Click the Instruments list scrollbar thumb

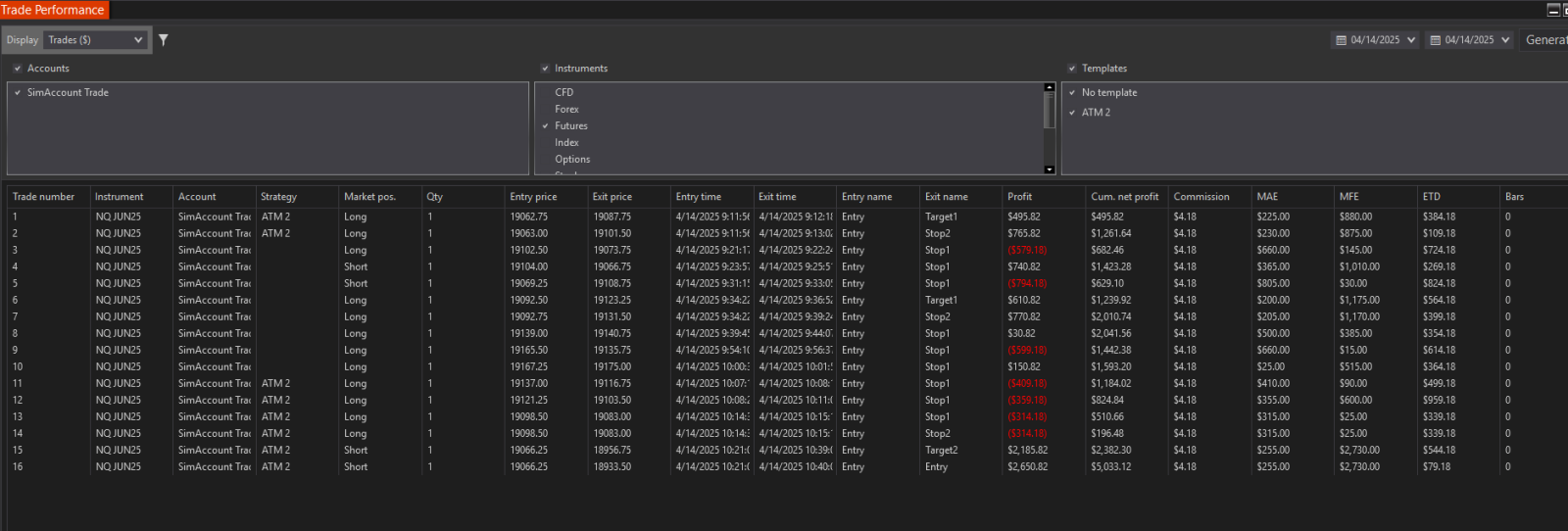coord(1050,110)
